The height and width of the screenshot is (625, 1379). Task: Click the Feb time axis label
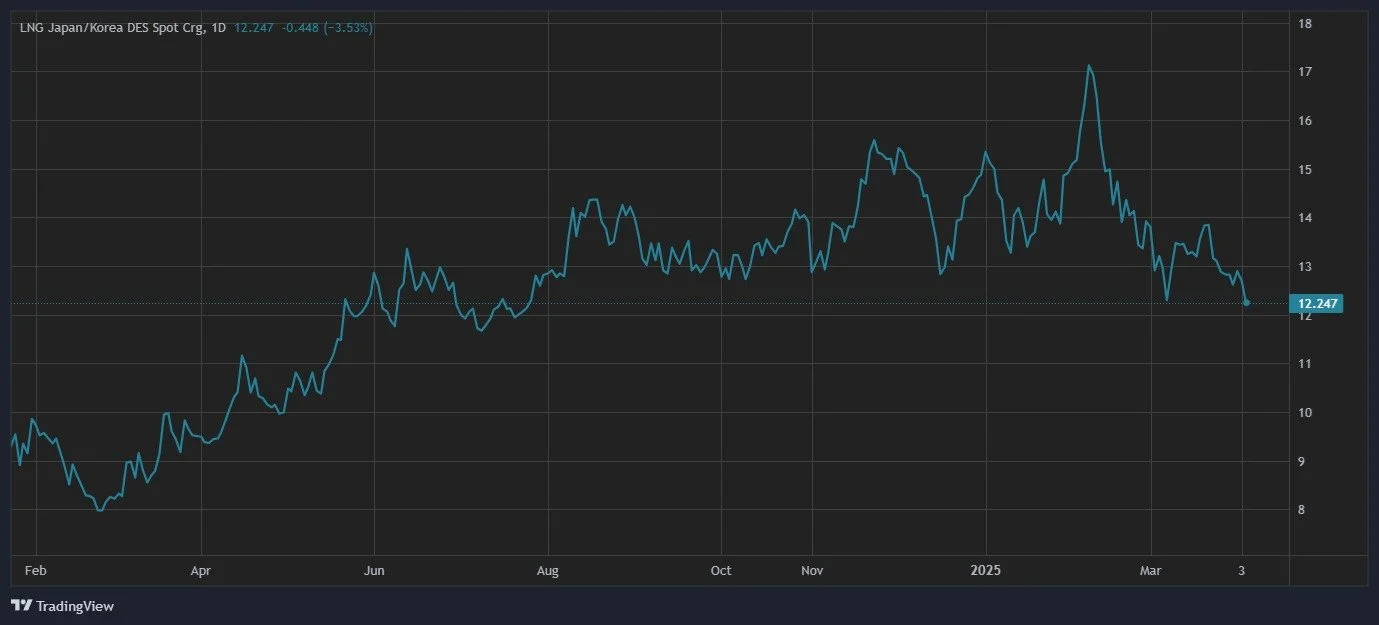34,571
